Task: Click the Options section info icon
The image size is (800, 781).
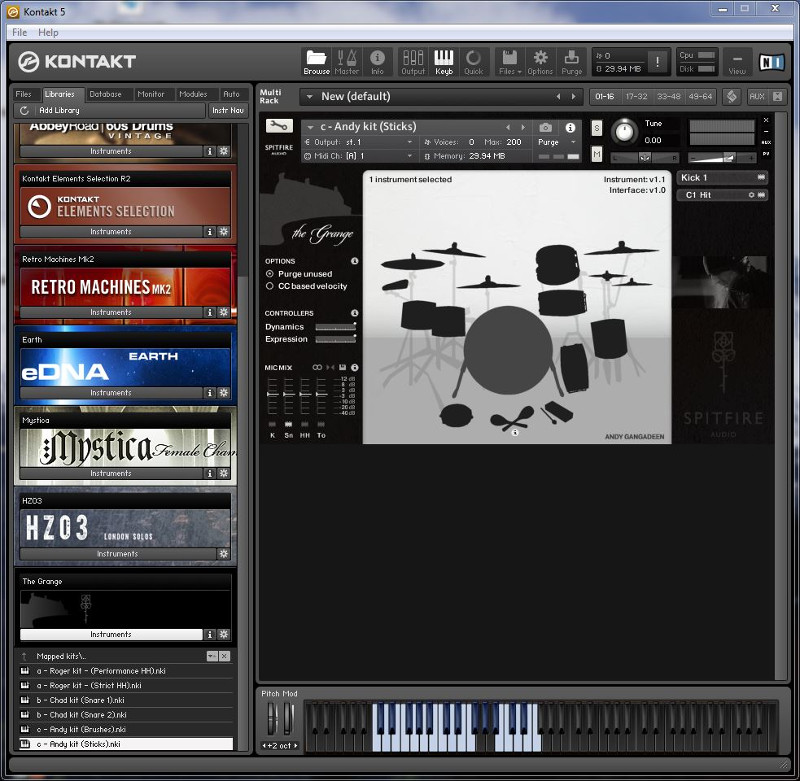Action: 355,261
